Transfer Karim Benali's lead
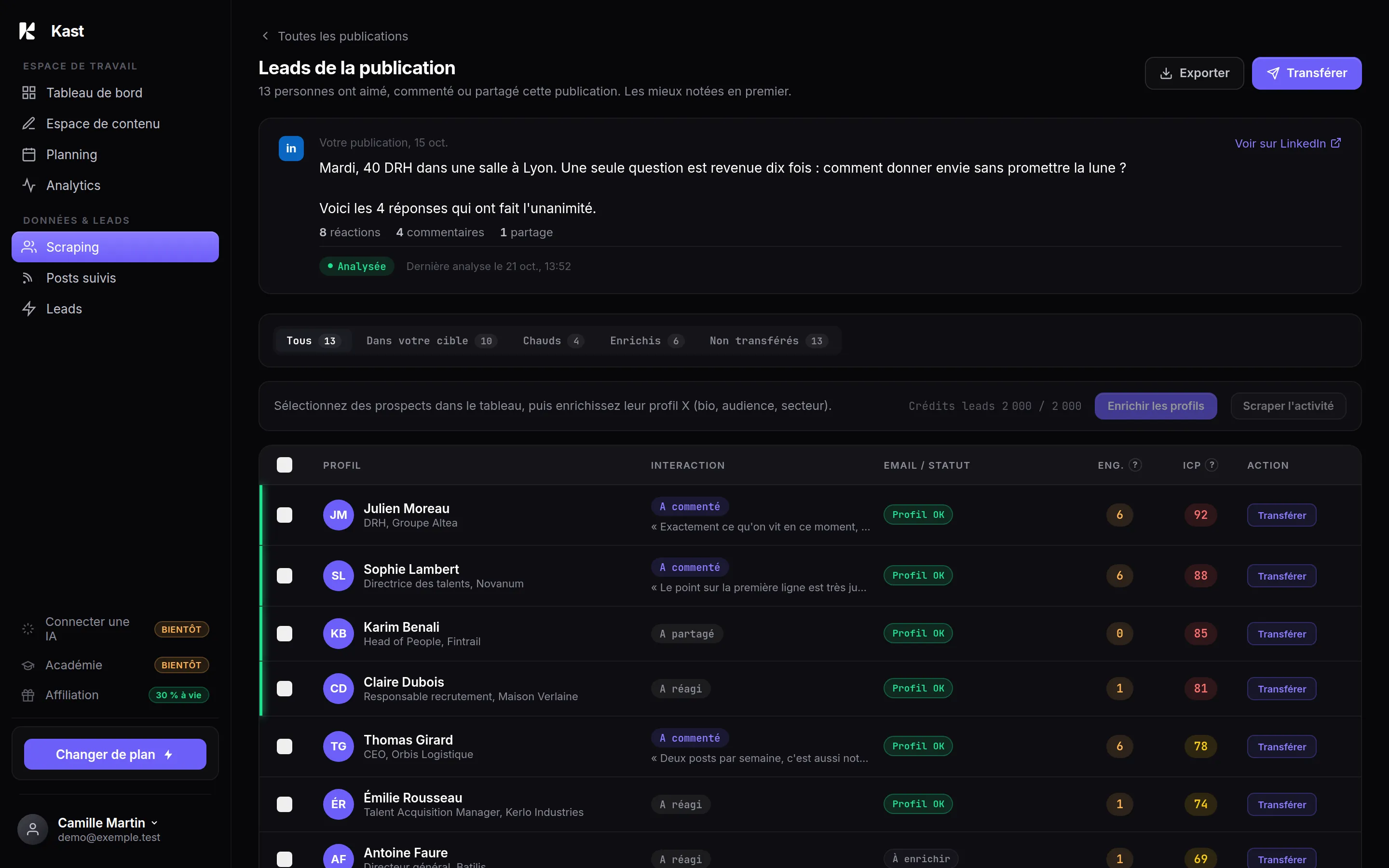Viewport: 1389px width, 868px height. [x=1281, y=634]
